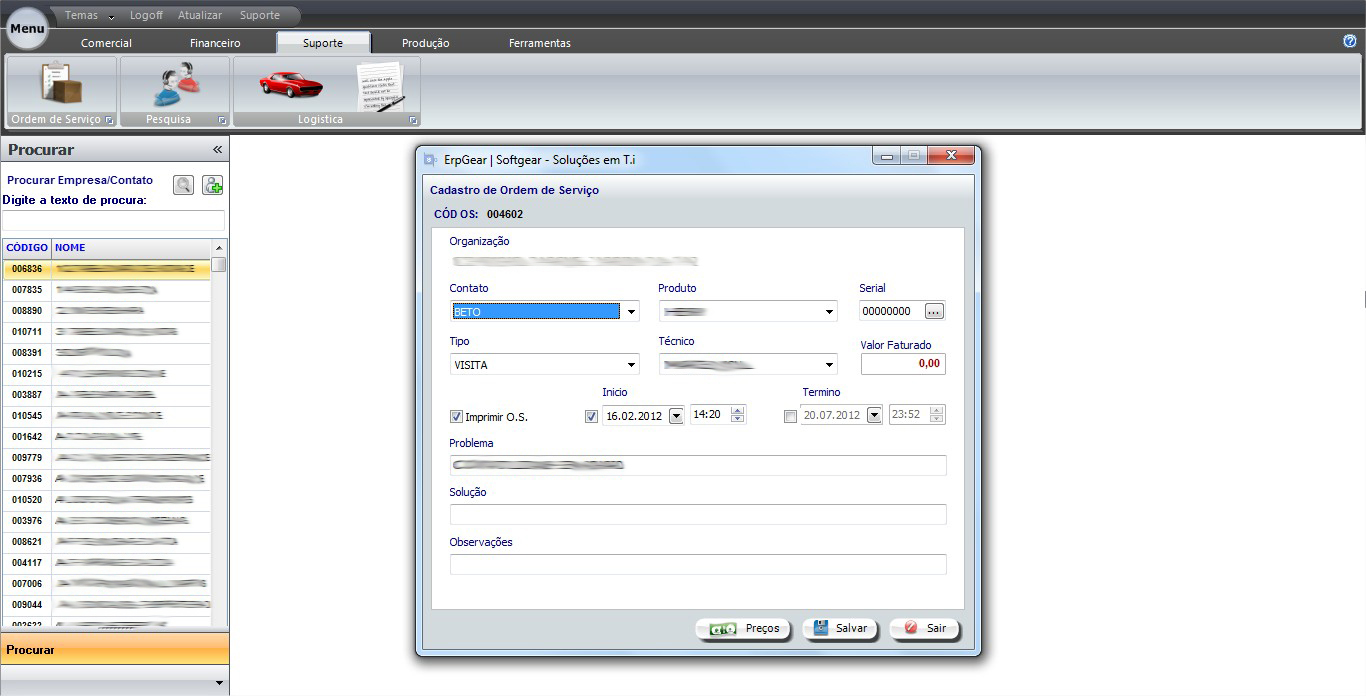Open the Ordem de Serviço icon
1366x696 pixels.
tap(61, 84)
